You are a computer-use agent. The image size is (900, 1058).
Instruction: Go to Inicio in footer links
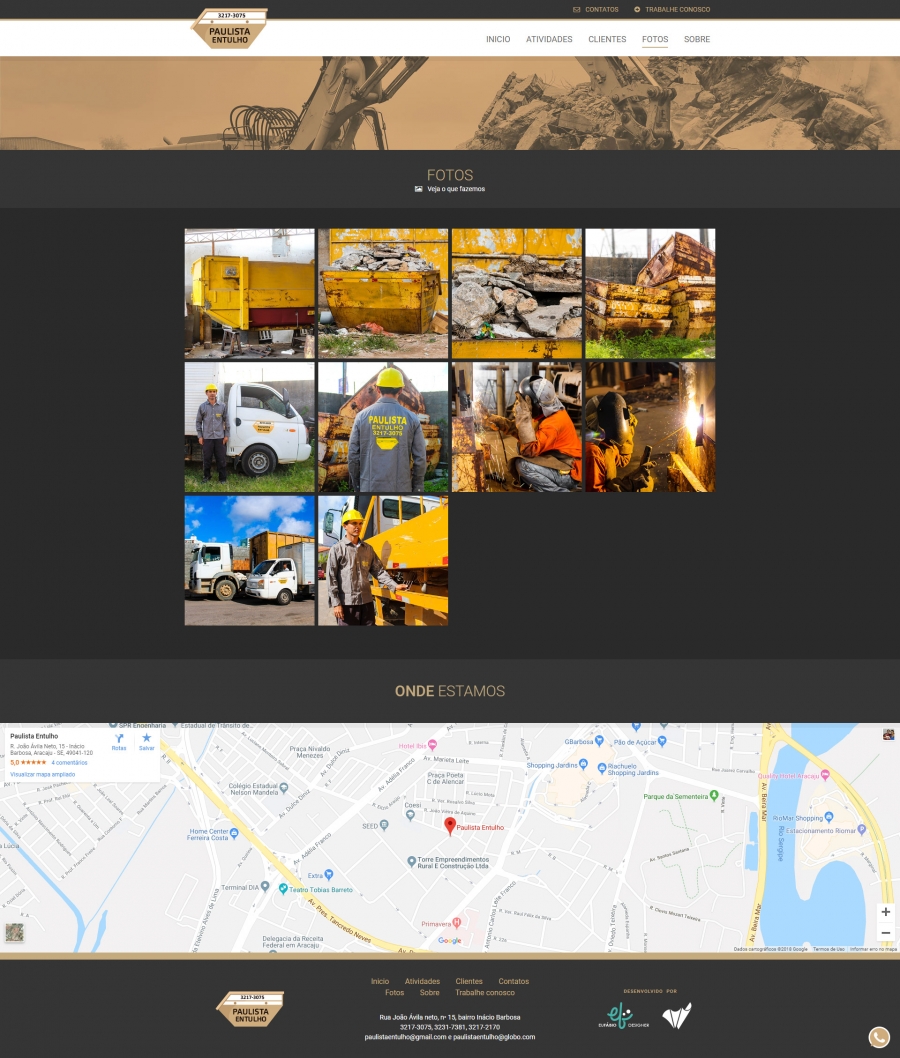(x=380, y=981)
